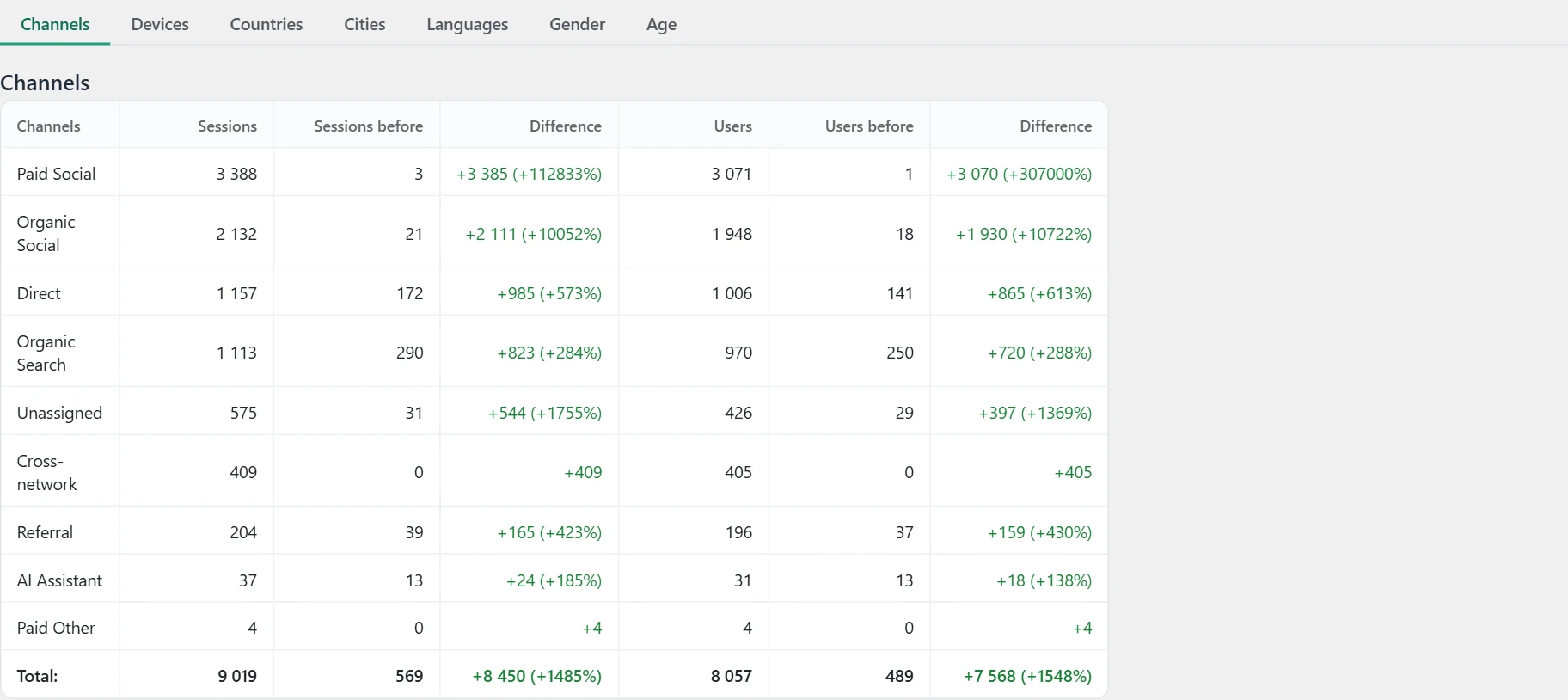The height and width of the screenshot is (700, 1568).
Task: Select the Paid Social row label
Action: pyautogui.click(x=56, y=174)
